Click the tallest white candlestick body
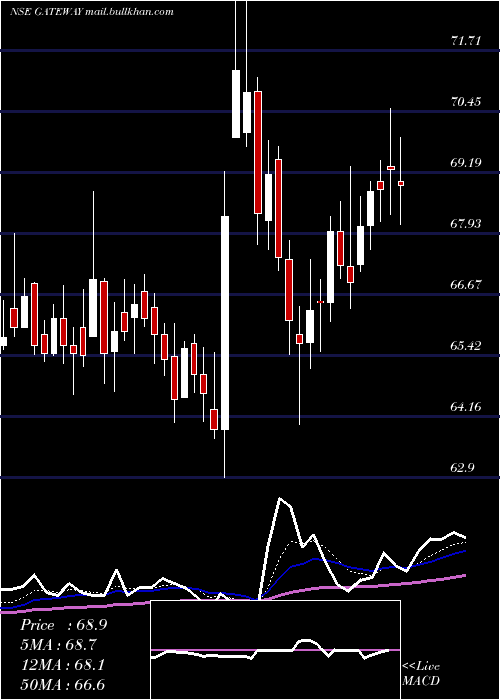This screenshot has height=700, width=500. pyautogui.click(x=225, y=323)
